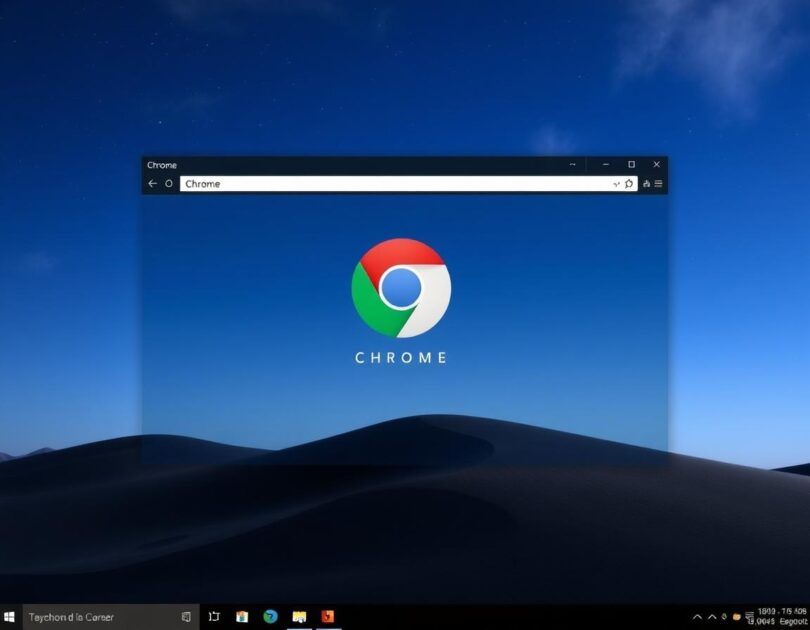Expand the second tray chevron
This screenshot has height=630, width=810.
(x=712, y=617)
